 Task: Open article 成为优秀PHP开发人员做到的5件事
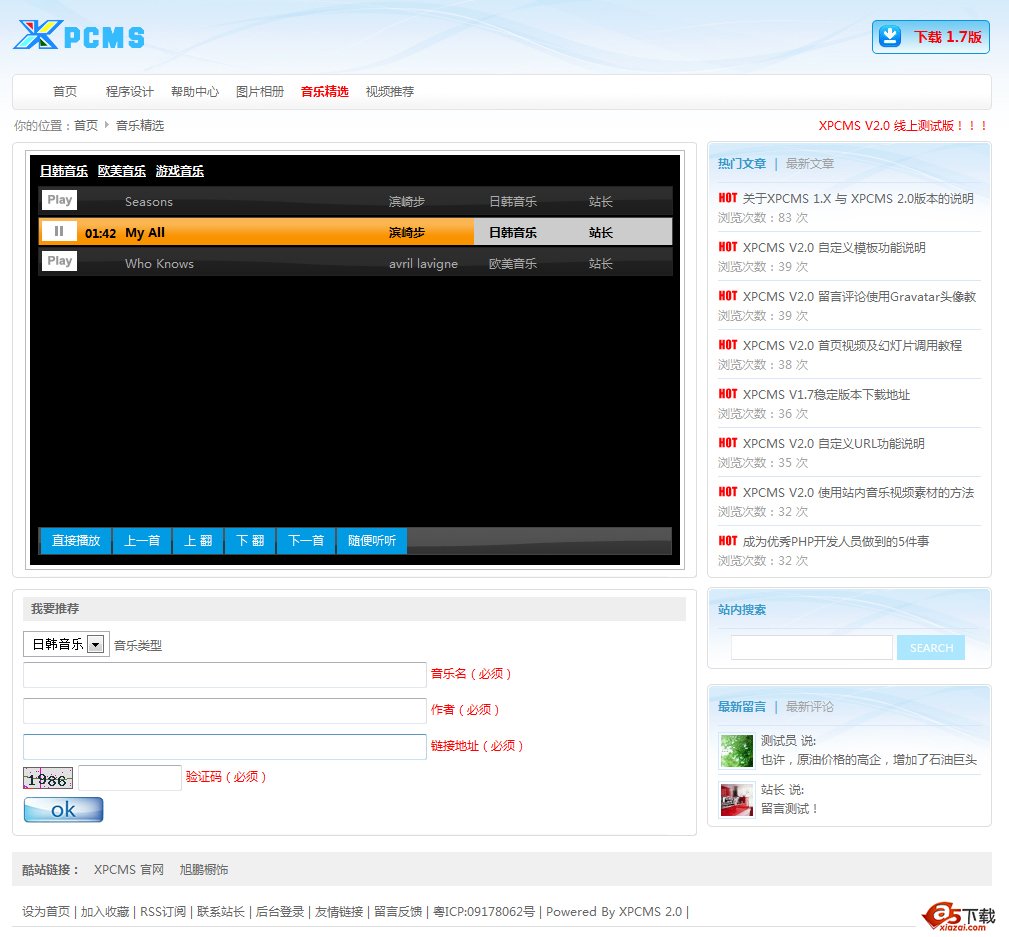pos(836,541)
